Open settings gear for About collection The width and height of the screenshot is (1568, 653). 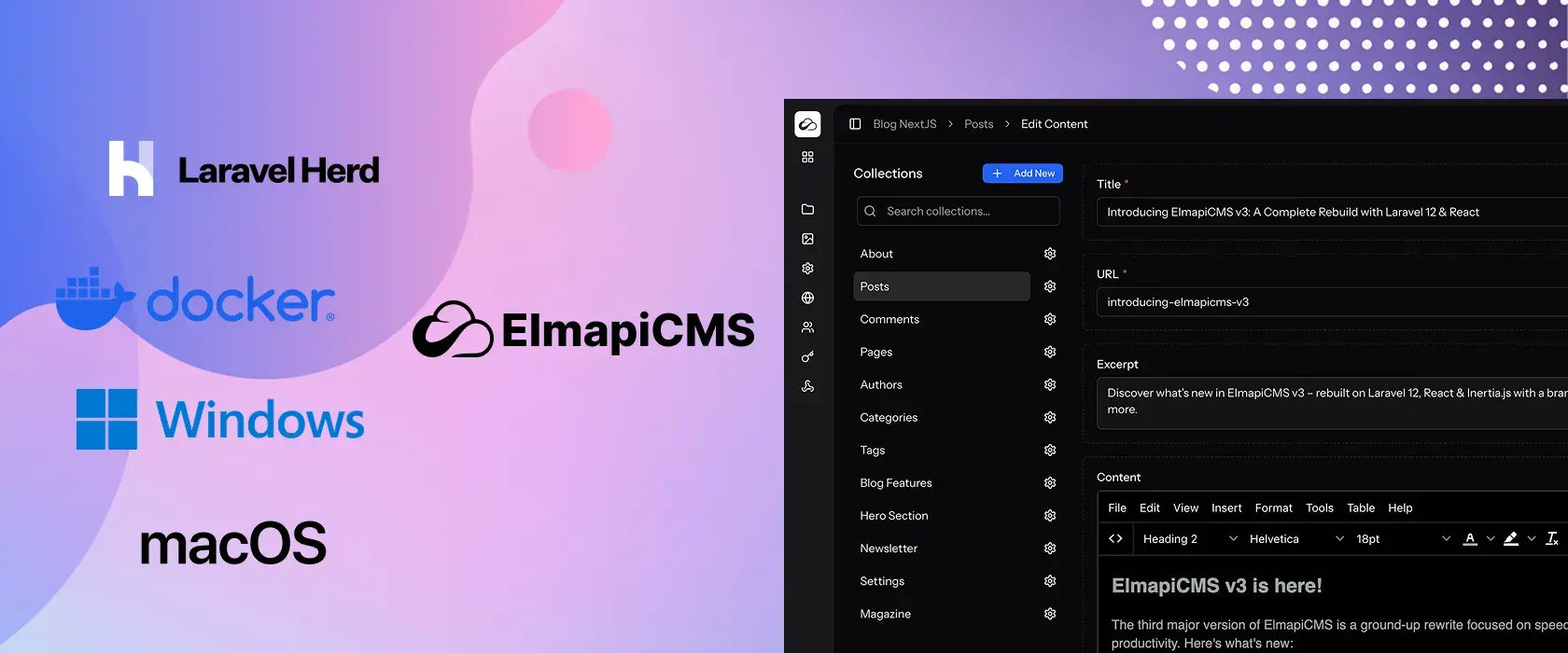tap(1050, 254)
